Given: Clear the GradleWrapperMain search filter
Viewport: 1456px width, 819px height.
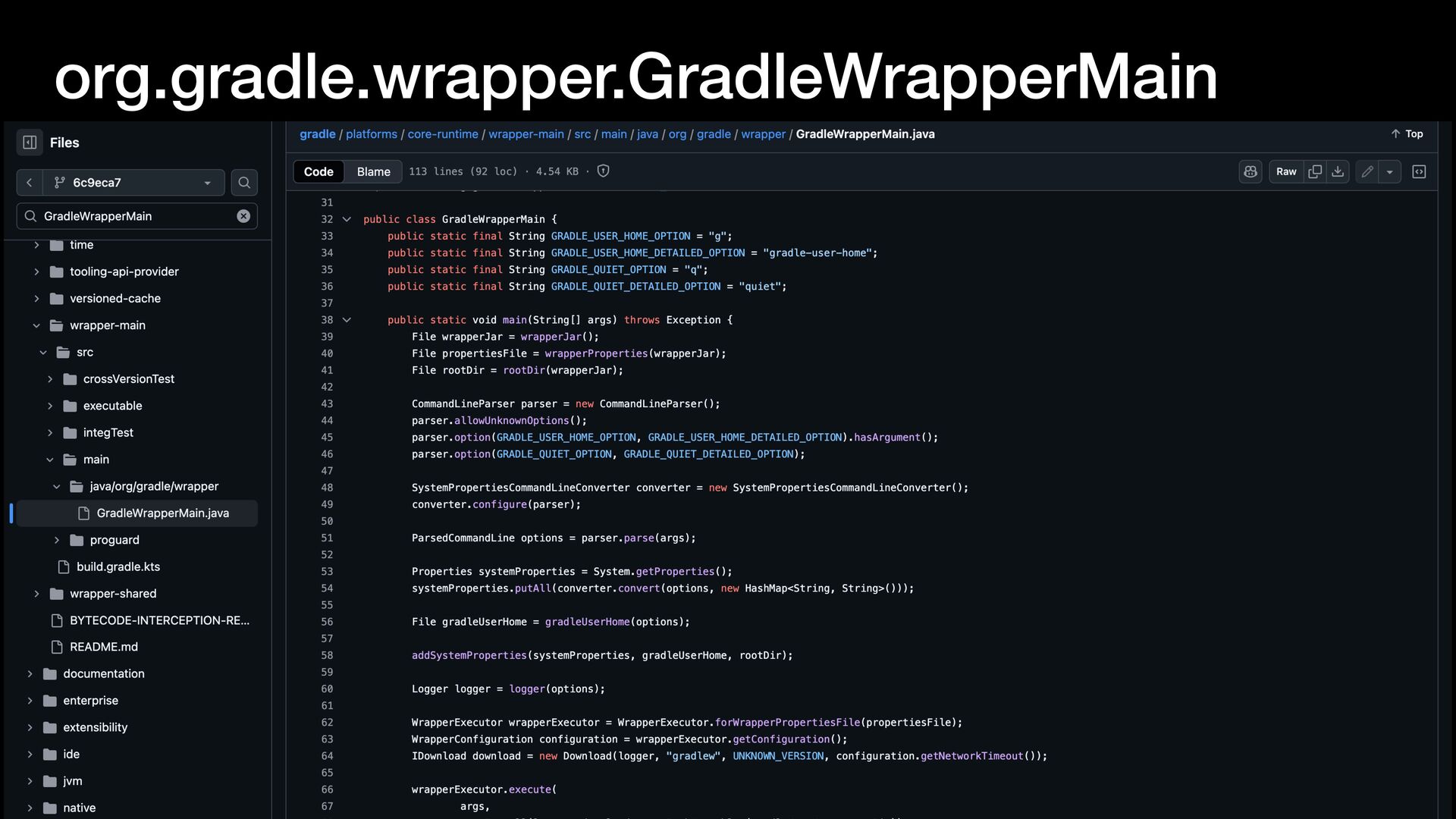Looking at the screenshot, I should tap(243, 216).
